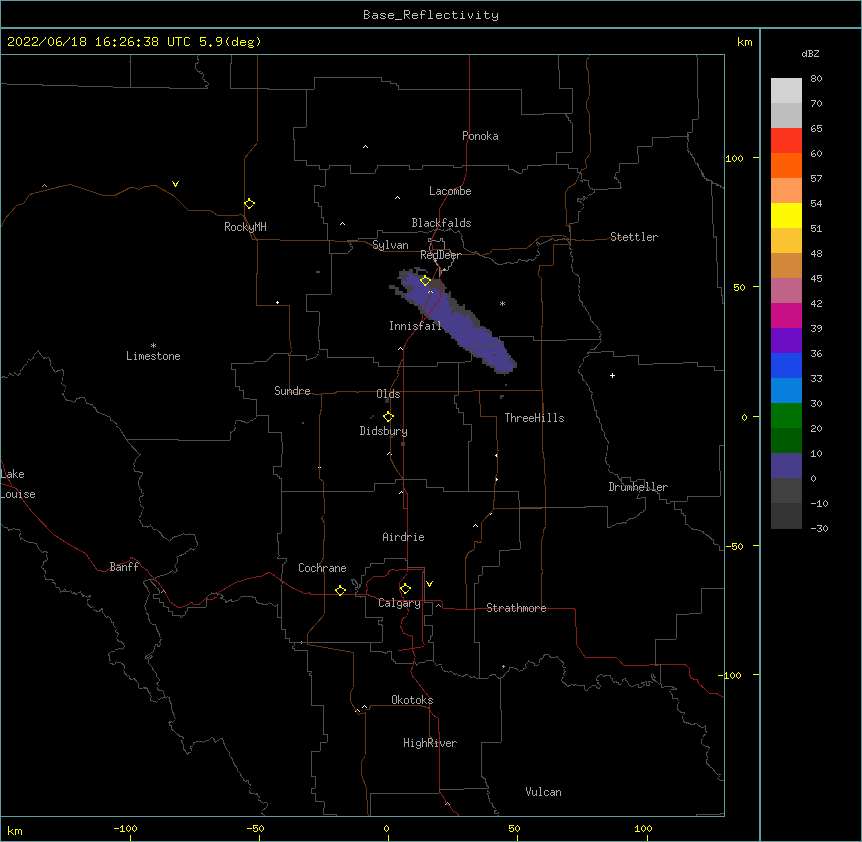Click the 50 tick on the bottom axis

pos(514,829)
